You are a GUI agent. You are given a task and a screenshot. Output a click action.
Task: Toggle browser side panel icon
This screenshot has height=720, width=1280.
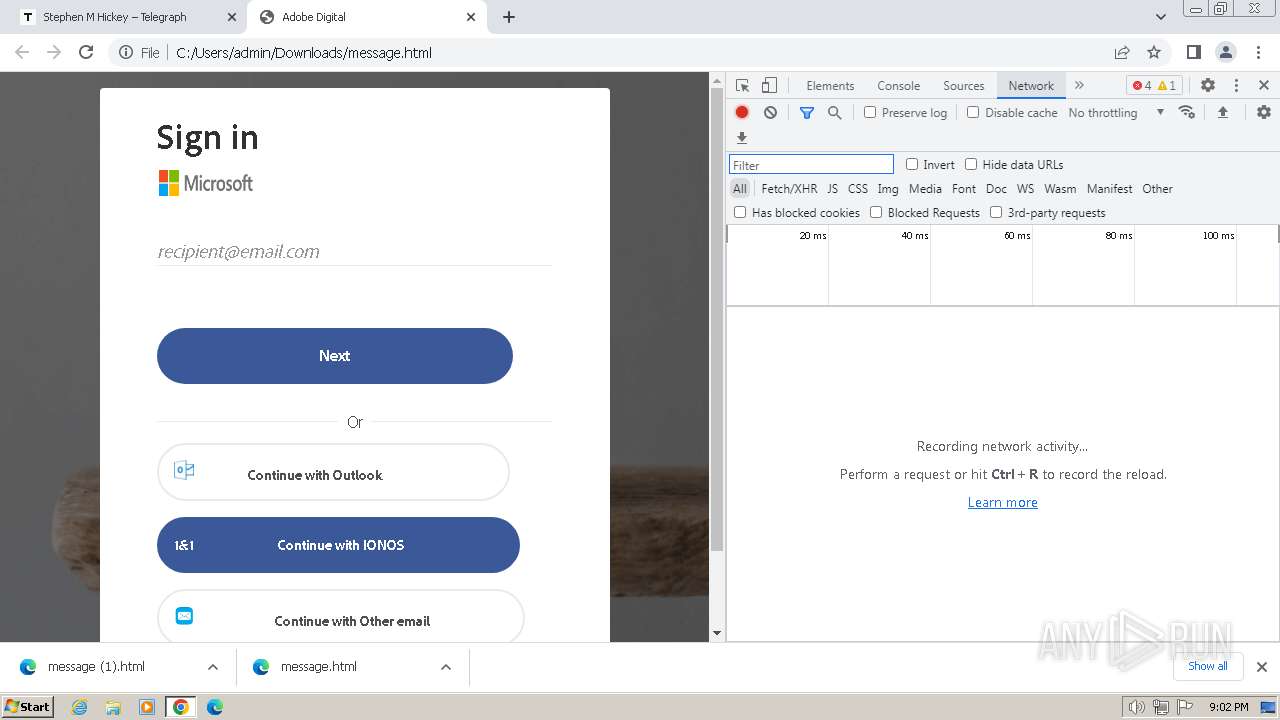[1193, 52]
